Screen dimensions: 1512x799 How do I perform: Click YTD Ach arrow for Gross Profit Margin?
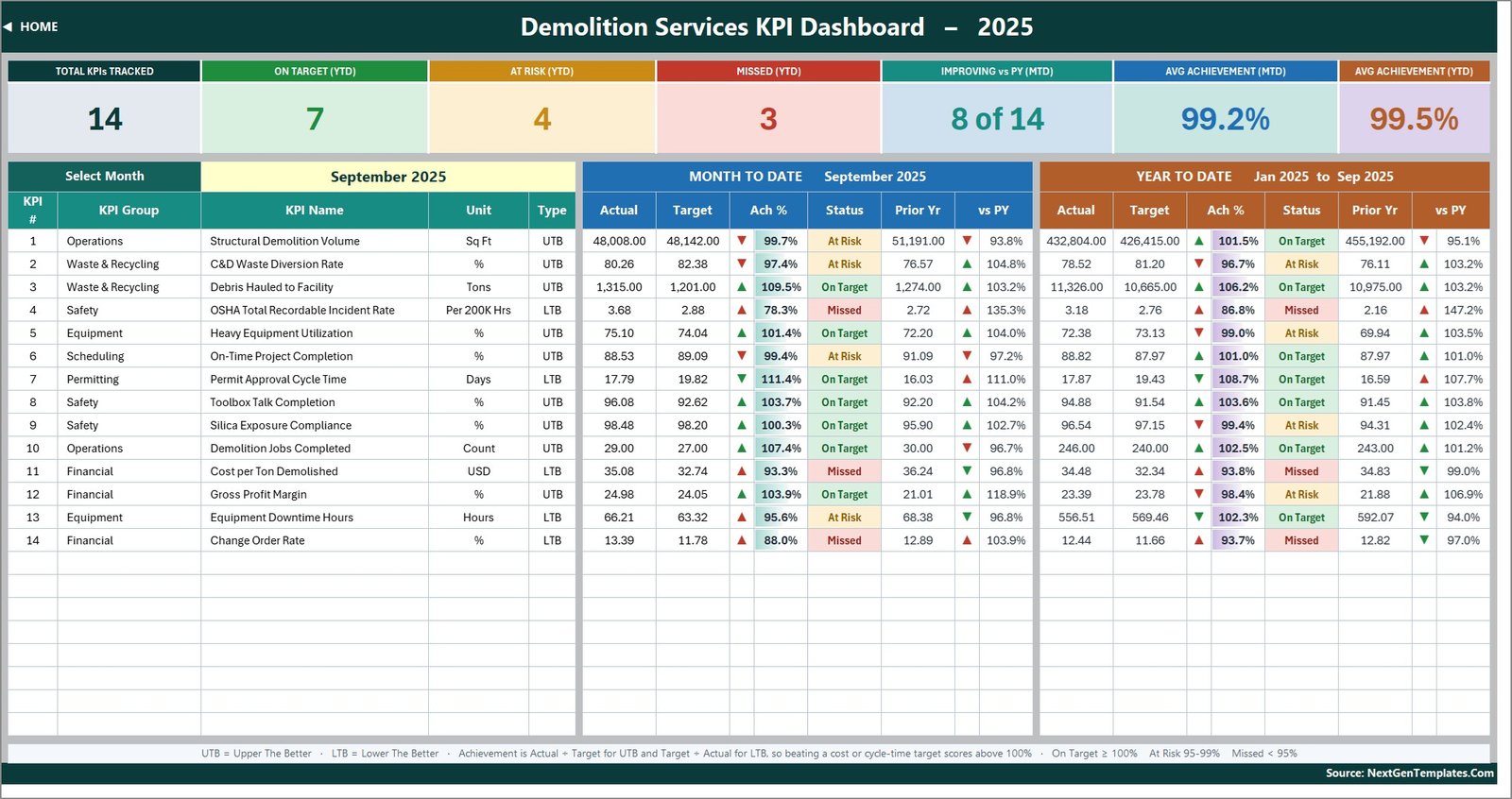[1199, 494]
